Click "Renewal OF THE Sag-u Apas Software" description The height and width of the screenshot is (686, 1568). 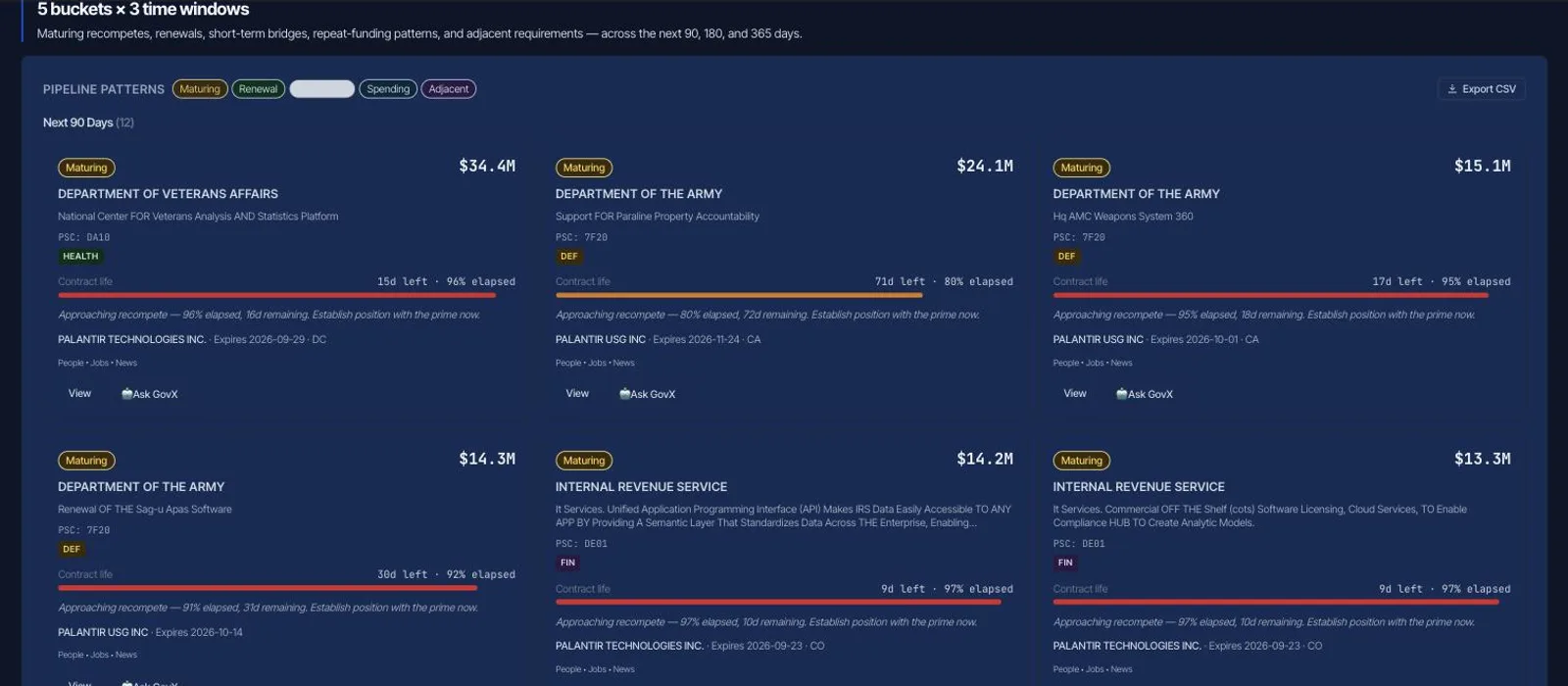tap(145, 510)
